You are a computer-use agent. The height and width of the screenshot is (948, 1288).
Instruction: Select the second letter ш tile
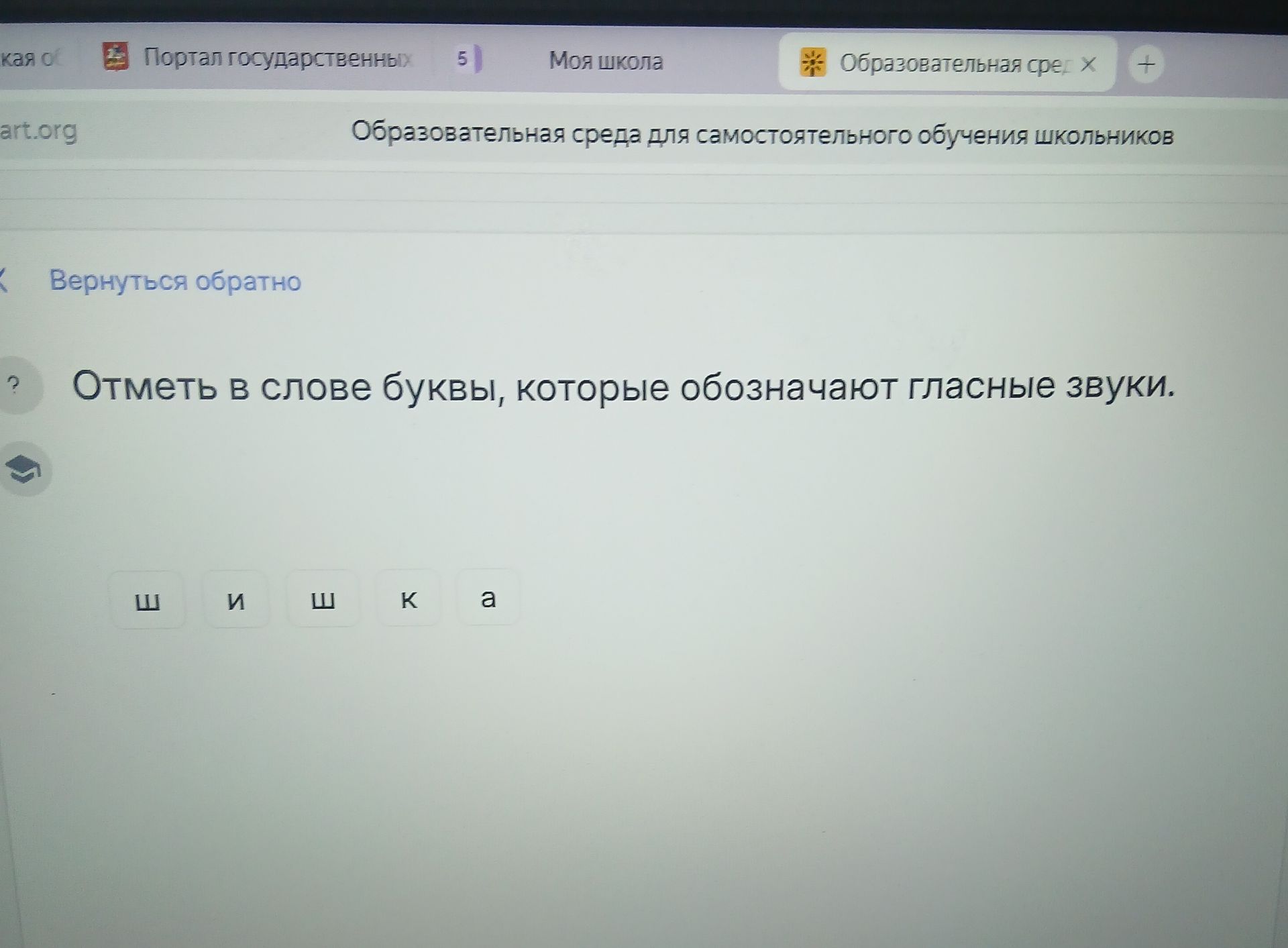[323, 599]
